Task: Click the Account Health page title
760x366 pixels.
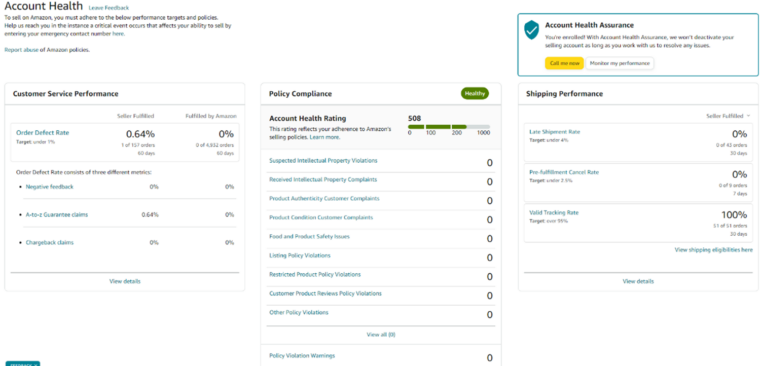Action: [x=43, y=7]
